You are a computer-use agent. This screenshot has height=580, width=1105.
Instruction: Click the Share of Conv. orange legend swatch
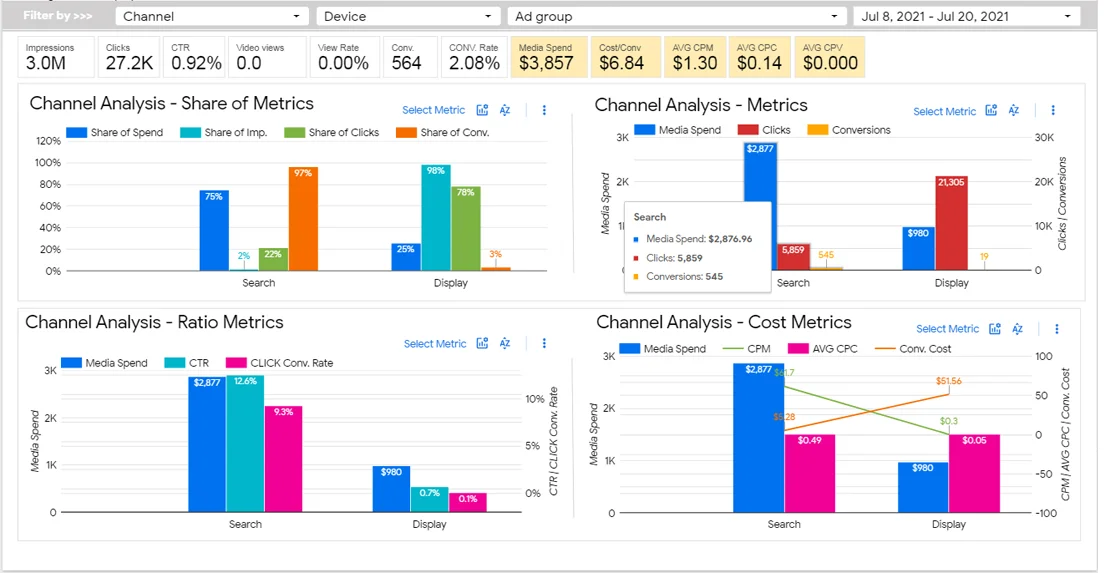(x=406, y=133)
